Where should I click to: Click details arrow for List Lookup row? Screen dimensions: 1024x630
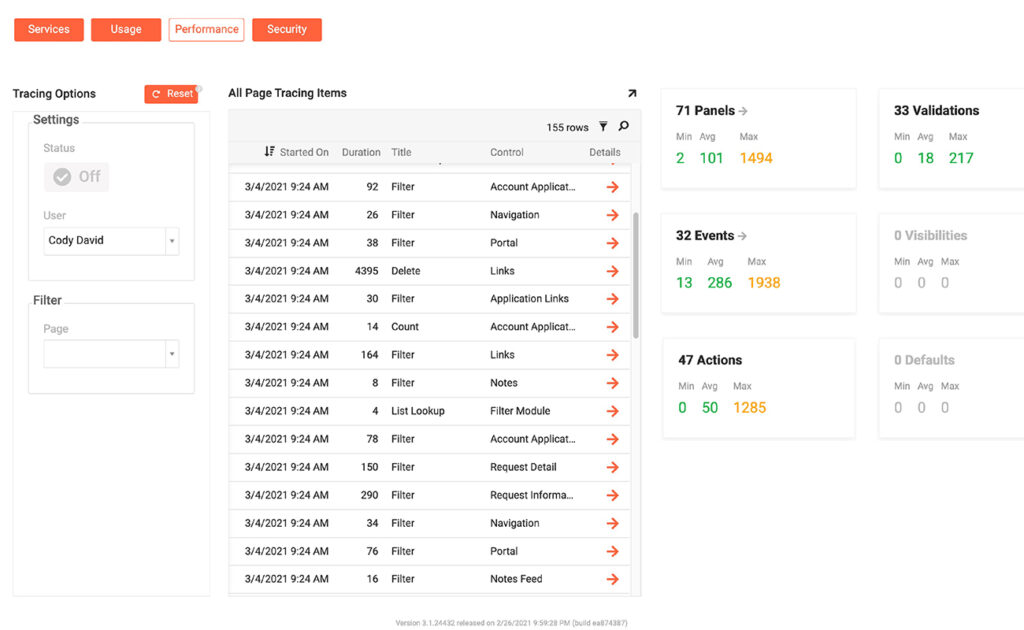[612, 411]
